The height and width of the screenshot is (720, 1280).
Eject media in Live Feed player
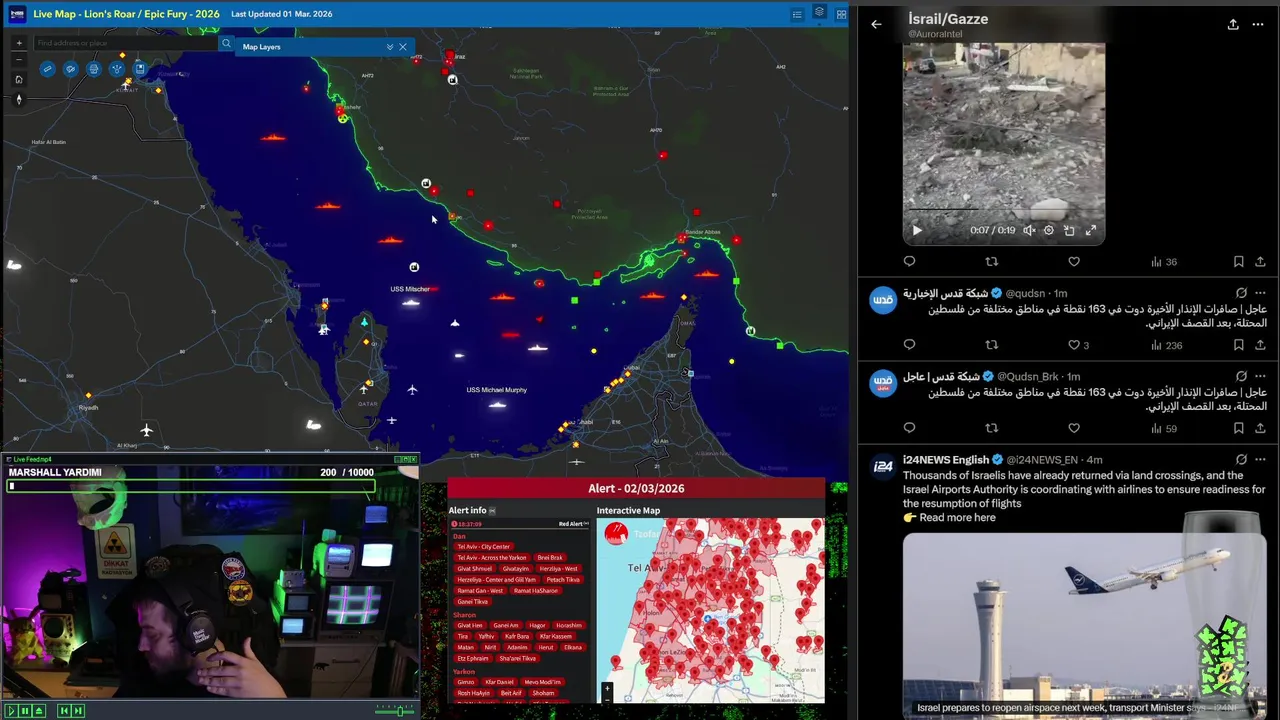coord(39,710)
